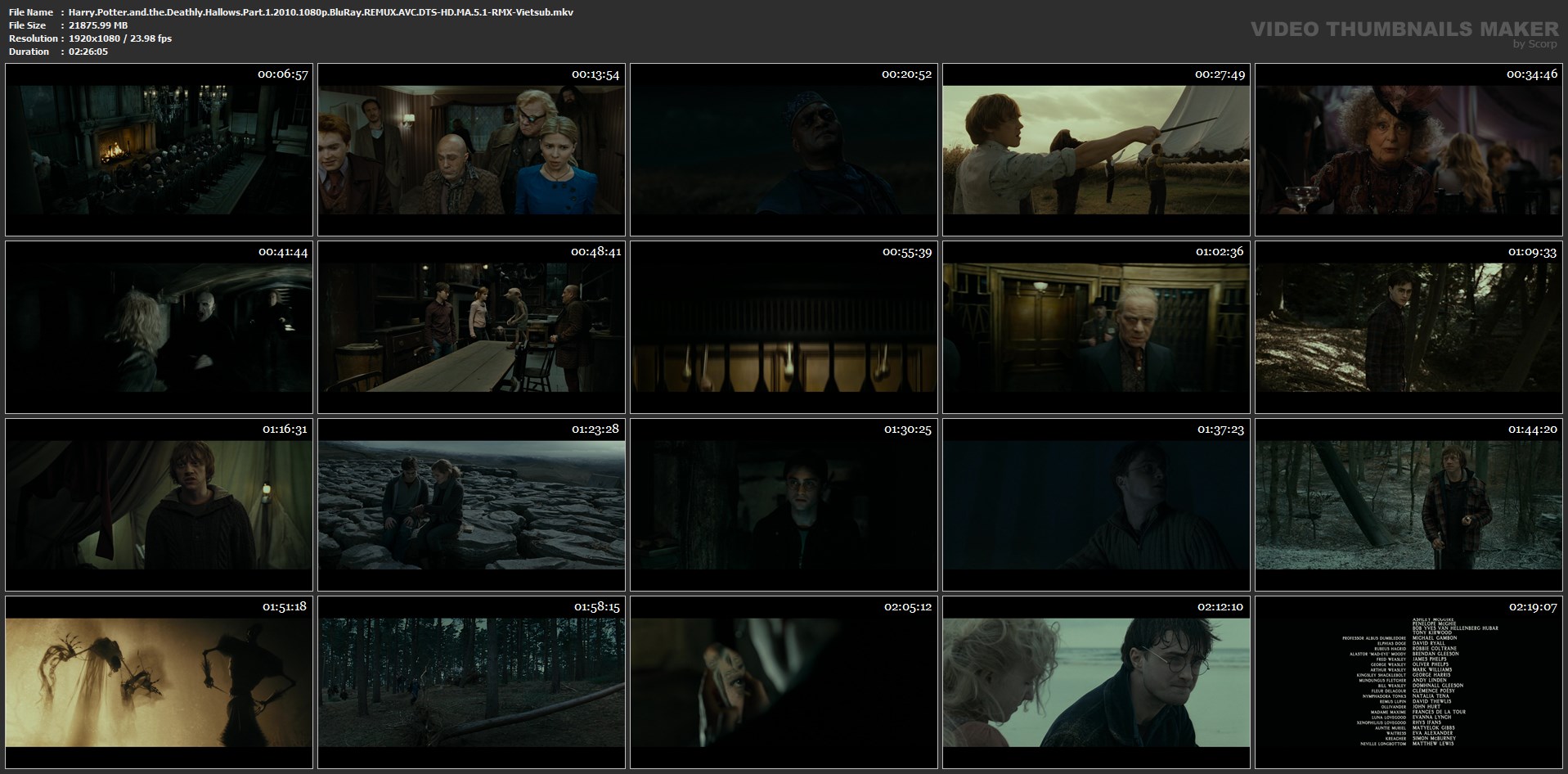The image size is (1568, 774).
Task: Open the thumbnail timestamped 00:20:52
Action: pos(784,150)
